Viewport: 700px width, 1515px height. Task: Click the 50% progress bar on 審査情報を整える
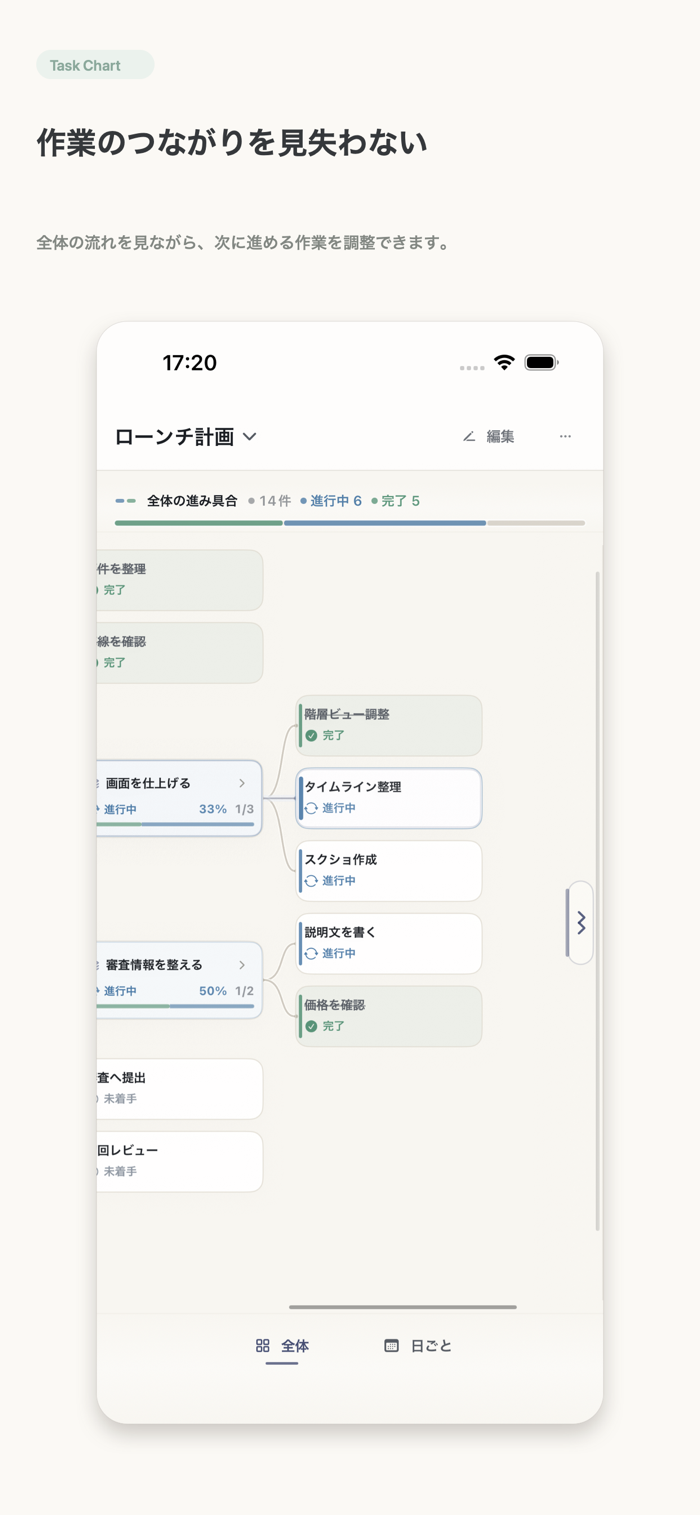176,1006
